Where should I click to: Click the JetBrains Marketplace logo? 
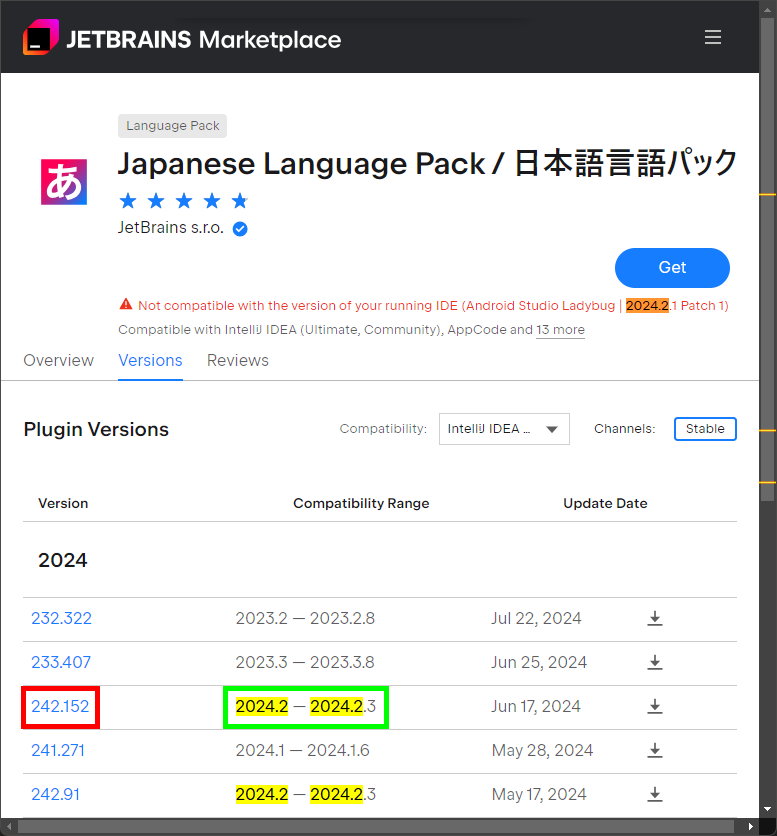pyautogui.click(x=182, y=38)
